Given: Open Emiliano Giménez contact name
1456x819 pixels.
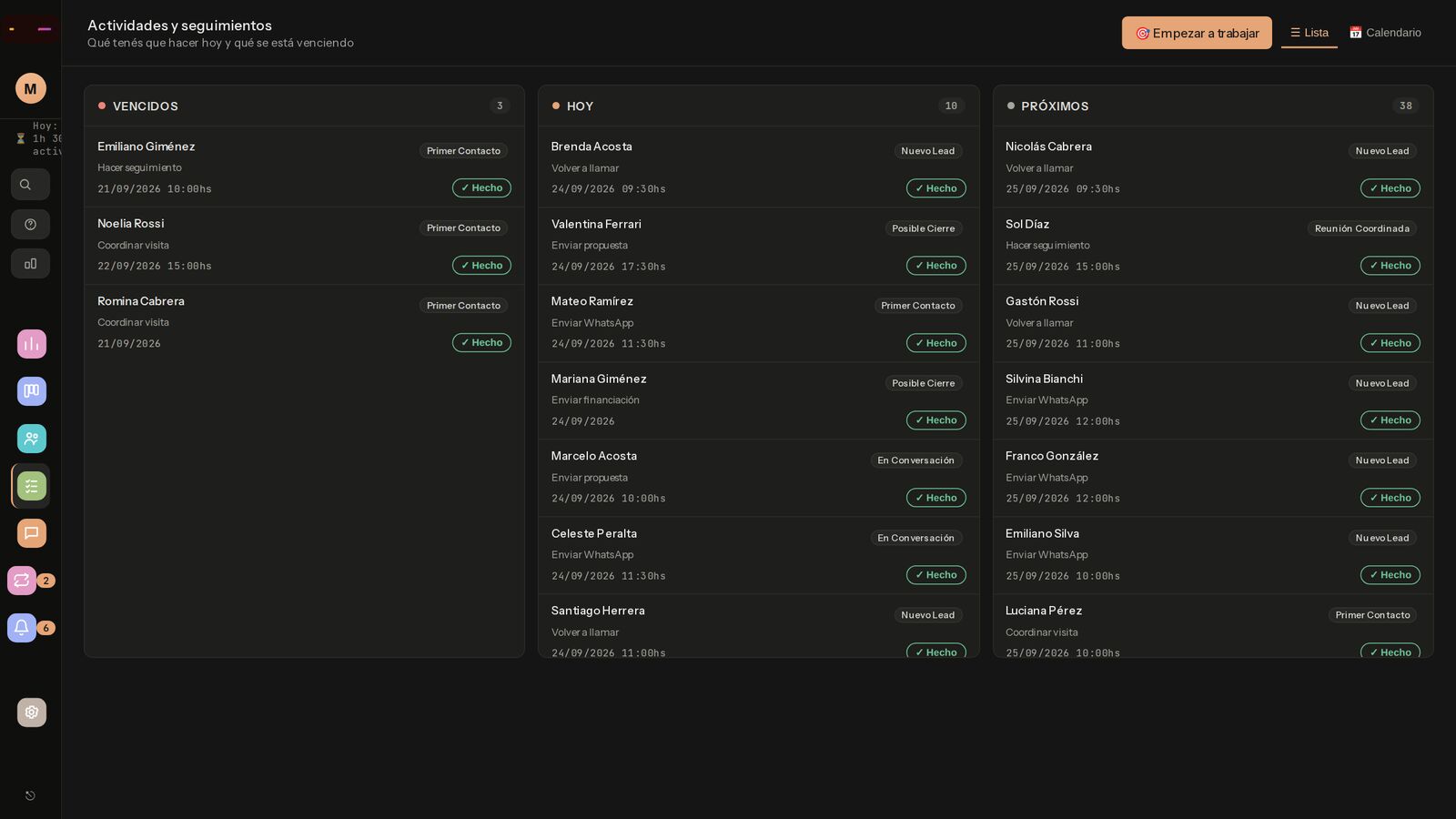Looking at the screenshot, I should tap(147, 147).
